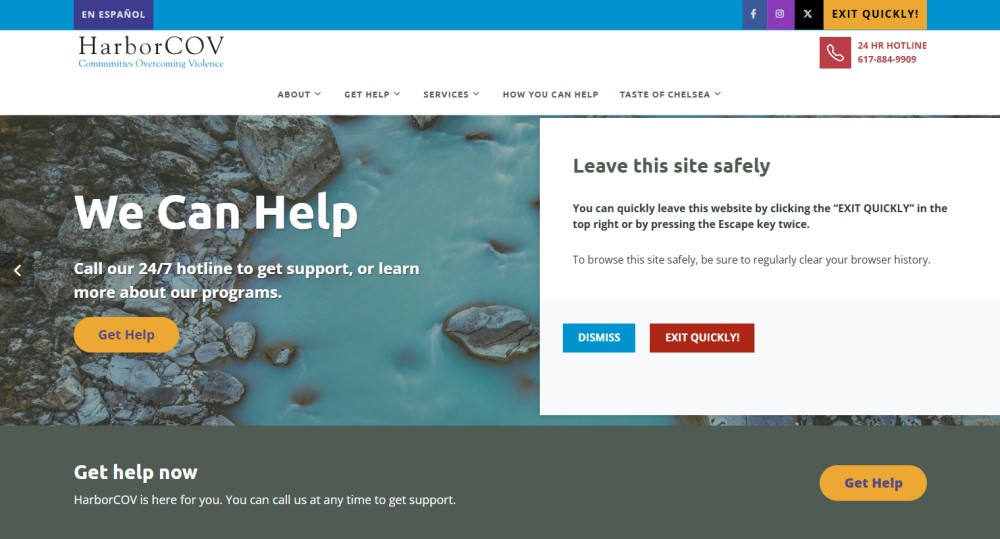Image resolution: width=1000 pixels, height=539 pixels.
Task: Open the Instagram social icon
Action: tap(779, 14)
